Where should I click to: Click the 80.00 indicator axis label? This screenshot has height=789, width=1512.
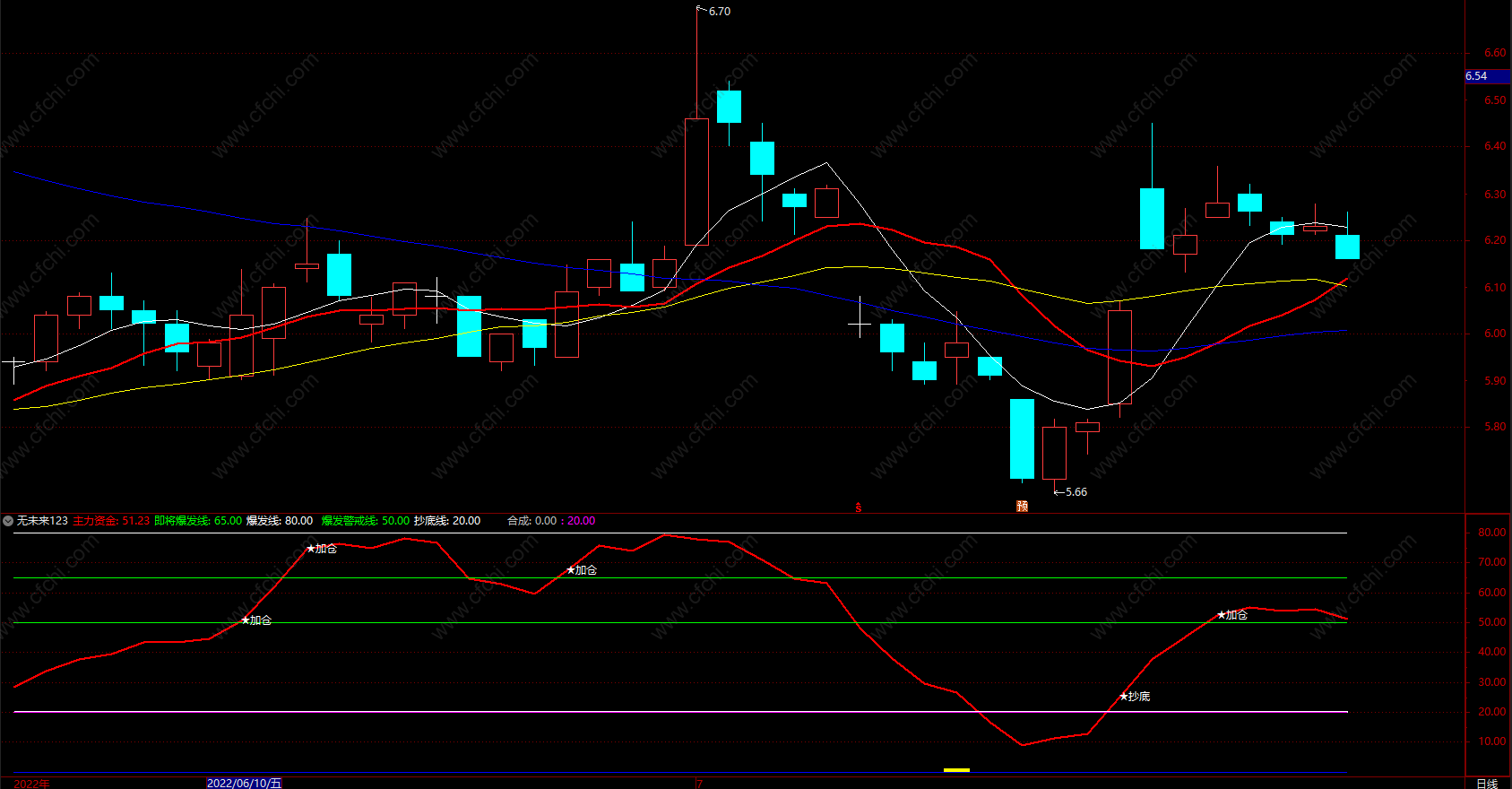coord(1491,533)
